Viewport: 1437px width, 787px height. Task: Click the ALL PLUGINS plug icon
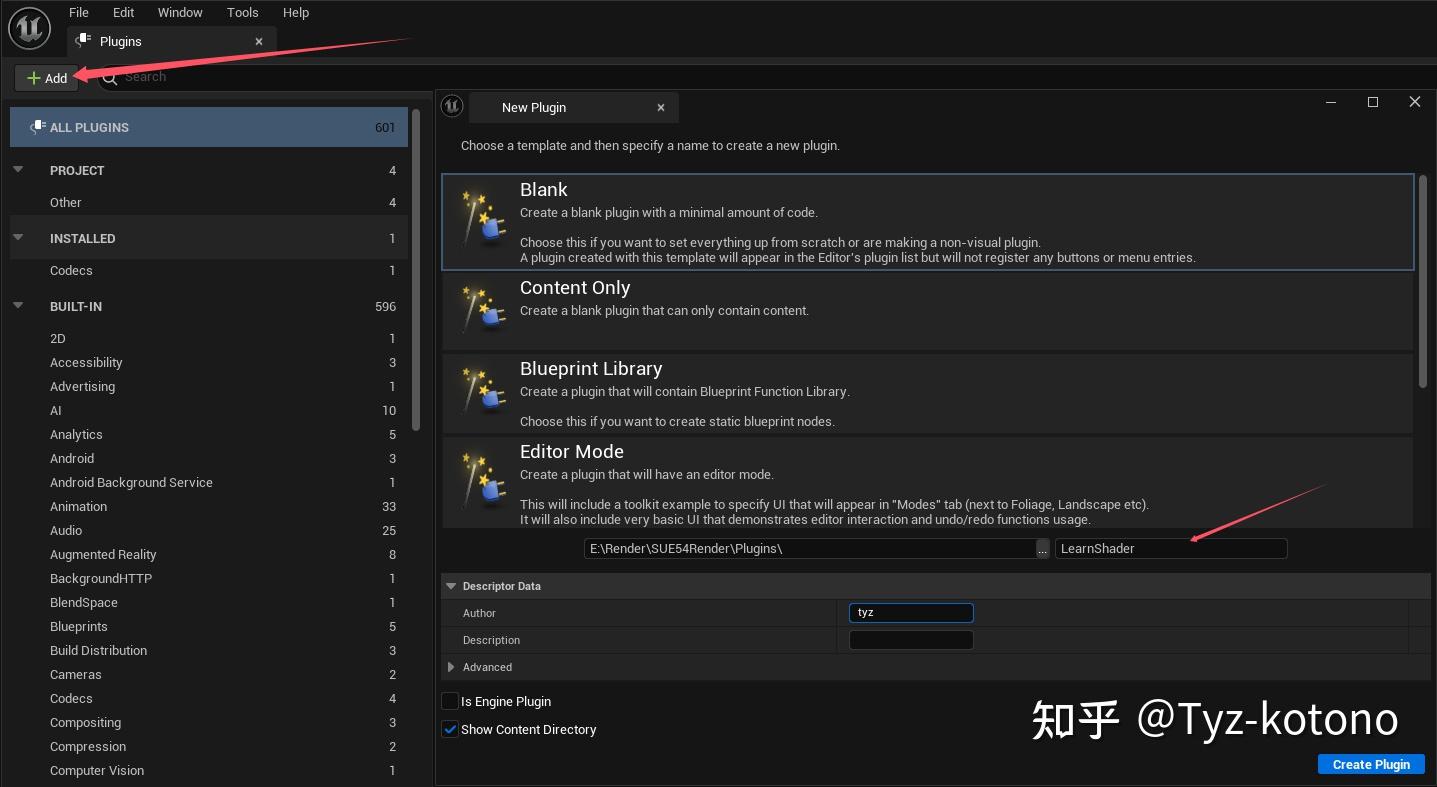point(37,127)
